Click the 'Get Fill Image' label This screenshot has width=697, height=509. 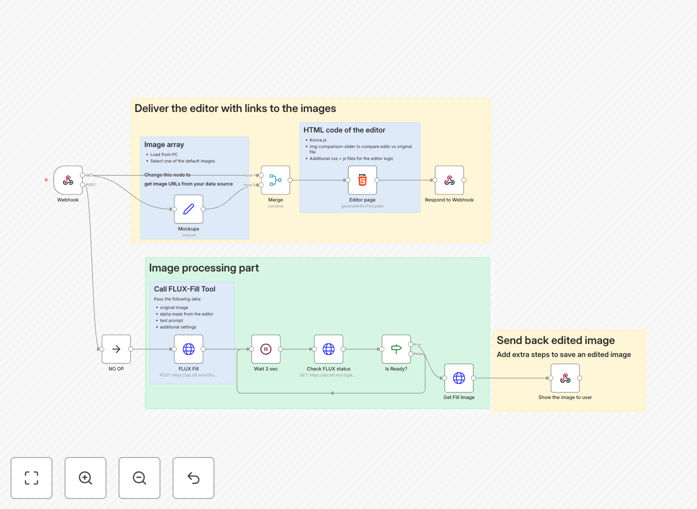click(459, 397)
